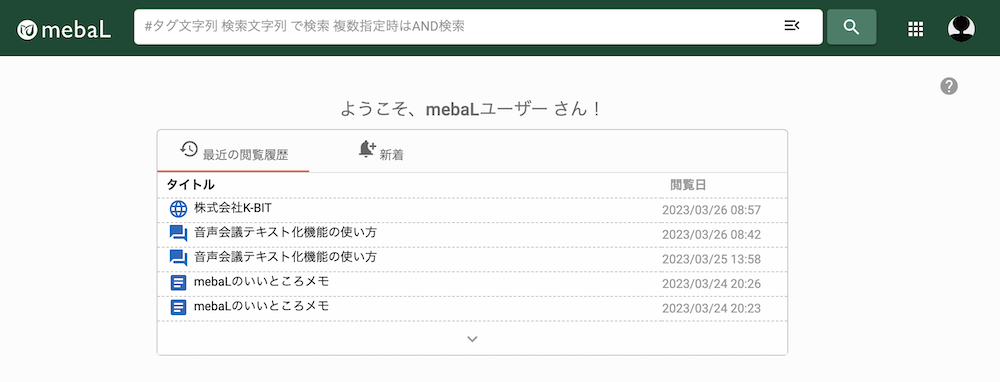
Task: Open the search options filter icon
Action: [x=791, y=26]
